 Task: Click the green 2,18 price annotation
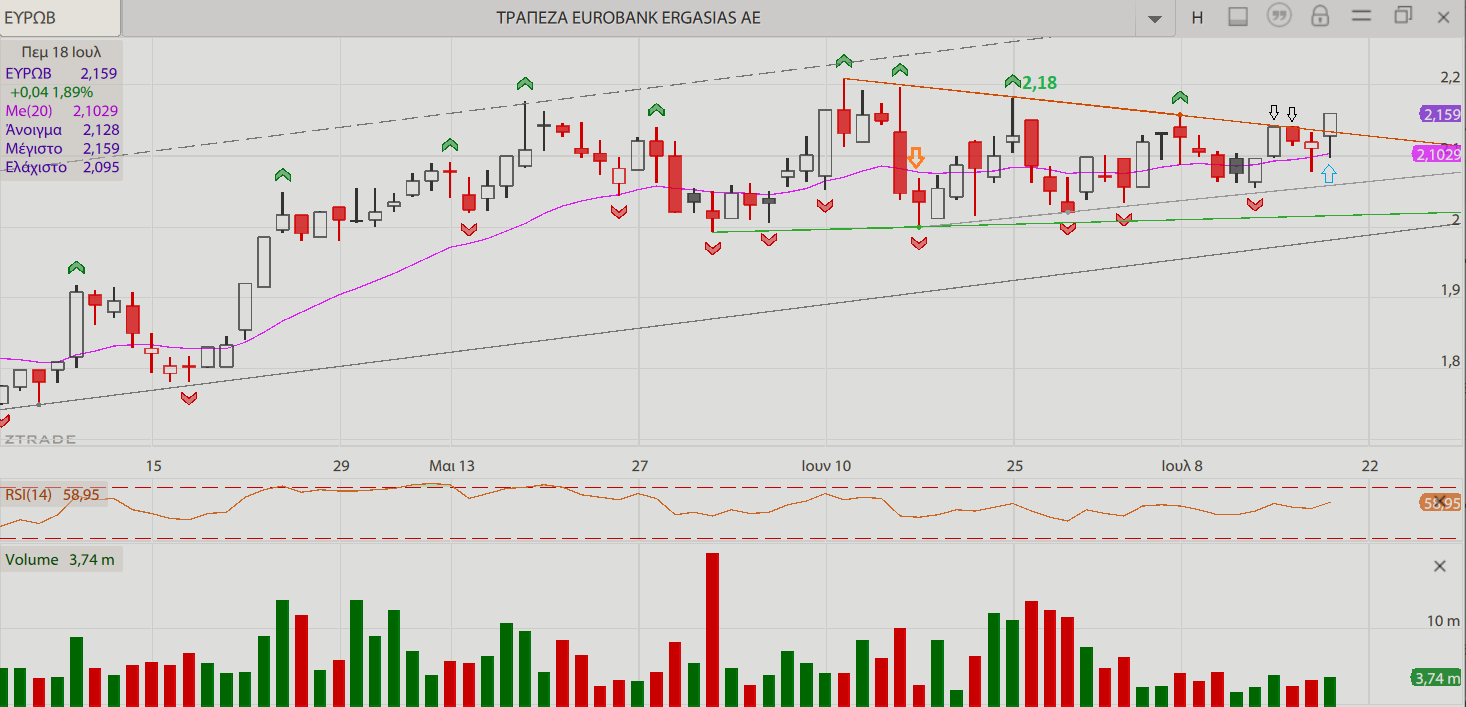(1040, 83)
